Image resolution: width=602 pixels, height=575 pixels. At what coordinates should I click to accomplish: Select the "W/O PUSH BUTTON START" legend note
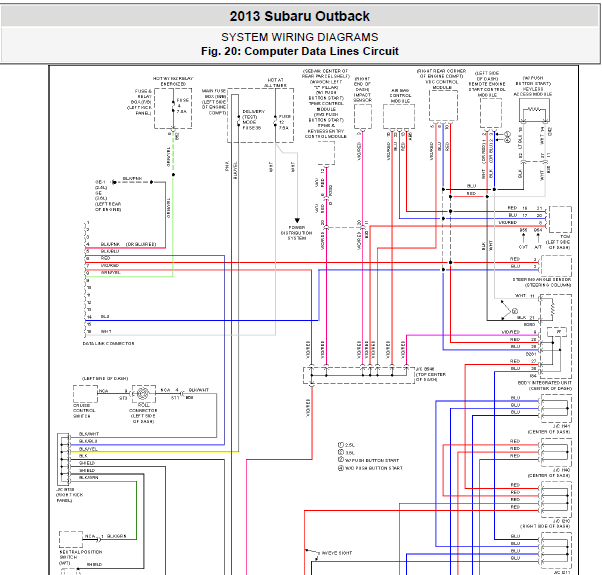[x=374, y=468]
